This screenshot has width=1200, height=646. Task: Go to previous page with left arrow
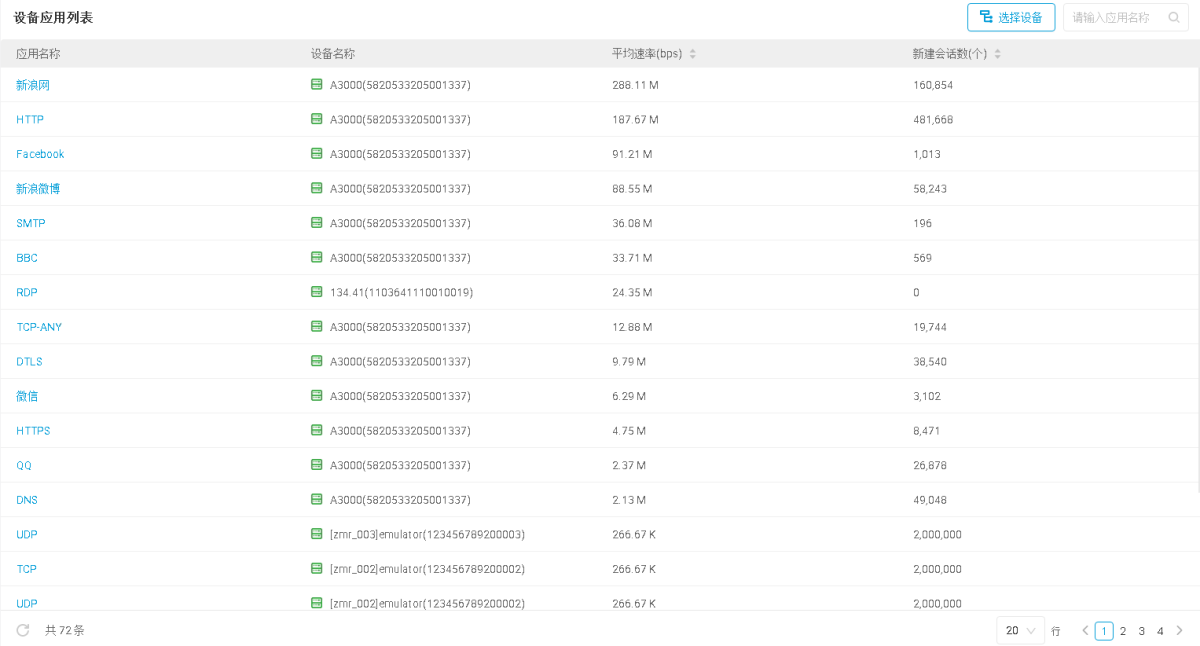click(1085, 631)
